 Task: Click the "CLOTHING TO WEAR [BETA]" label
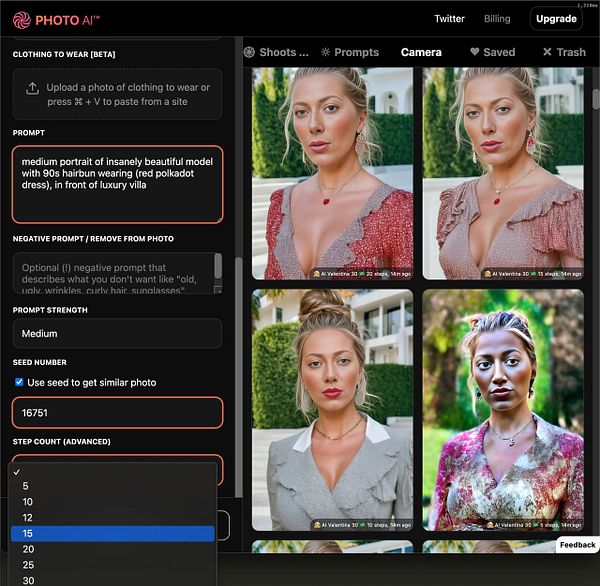point(64,54)
